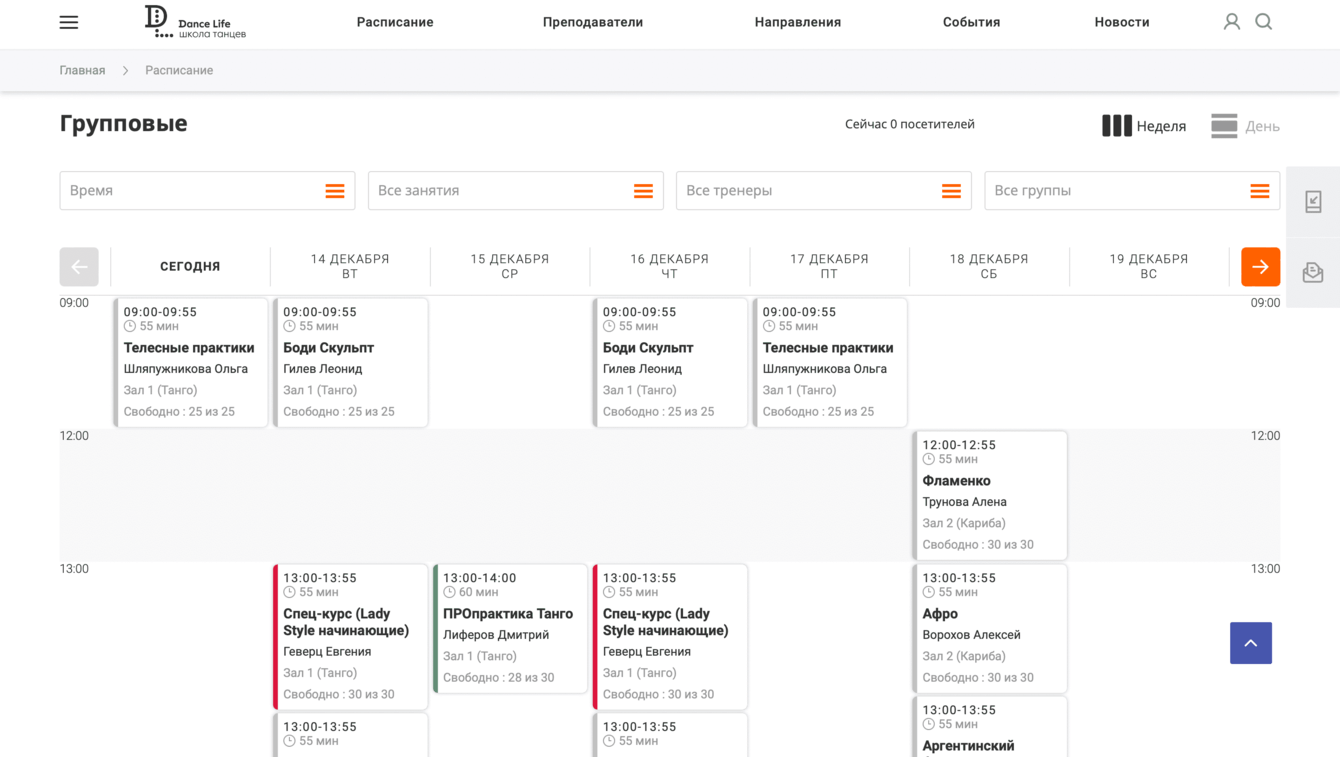Switch to День day view
The image size is (1340, 757).
pyautogui.click(x=1245, y=126)
